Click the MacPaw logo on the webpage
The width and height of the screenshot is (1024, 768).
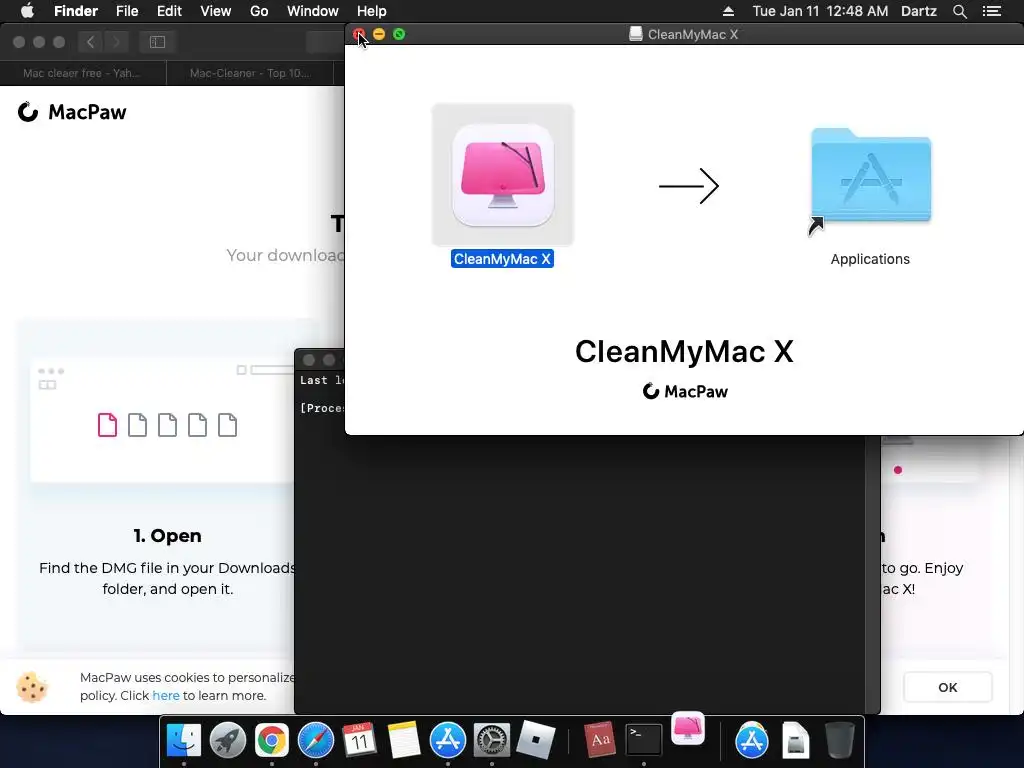point(72,112)
